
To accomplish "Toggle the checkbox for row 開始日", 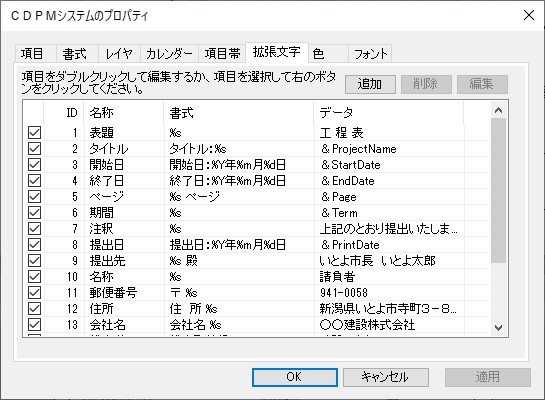I will 34,164.
